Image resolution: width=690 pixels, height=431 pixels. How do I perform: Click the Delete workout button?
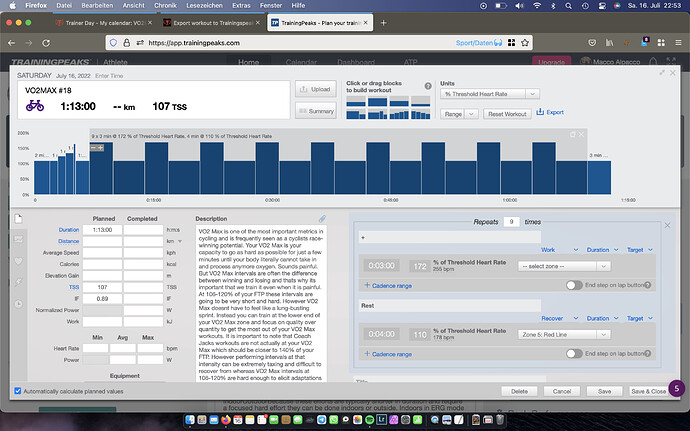519,391
